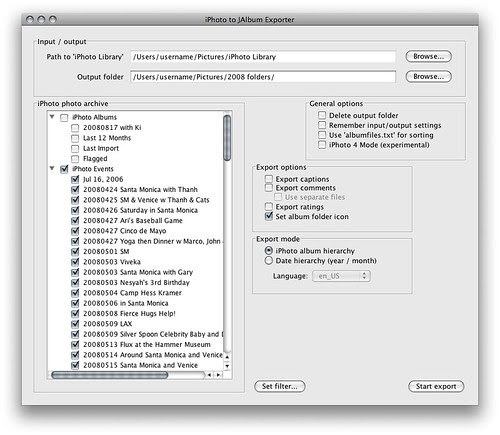Image resolution: width=500 pixels, height=435 pixels.
Task: Disable Set album folder icon
Action: (269, 216)
